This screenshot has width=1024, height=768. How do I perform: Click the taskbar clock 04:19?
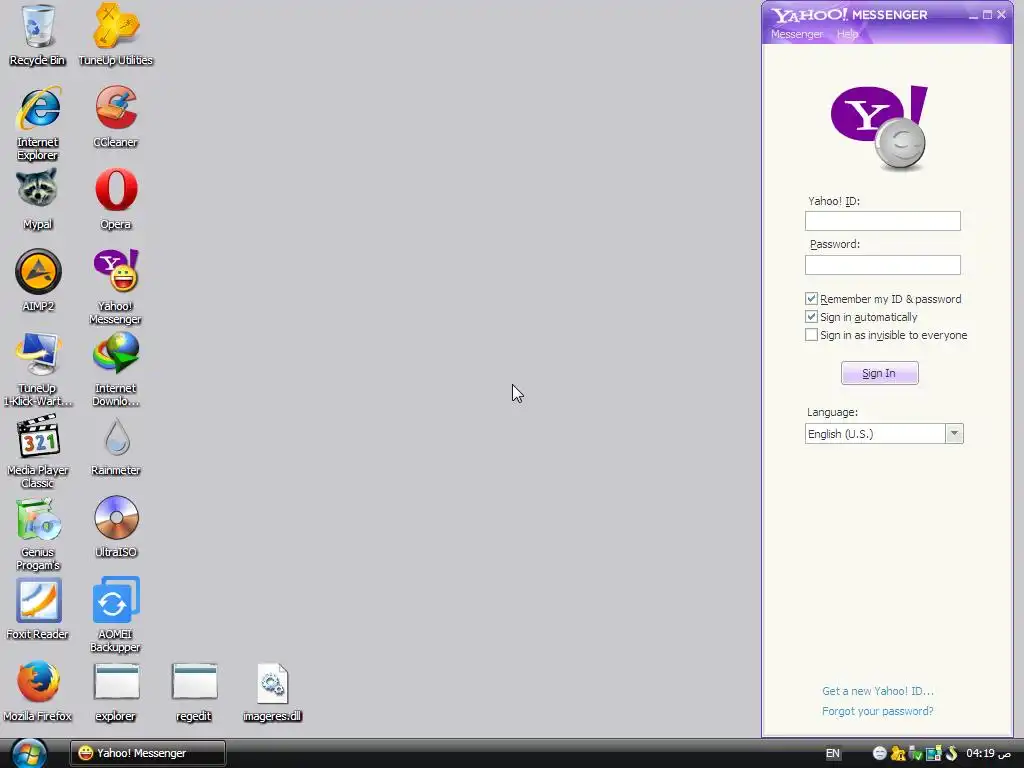[988, 753]
